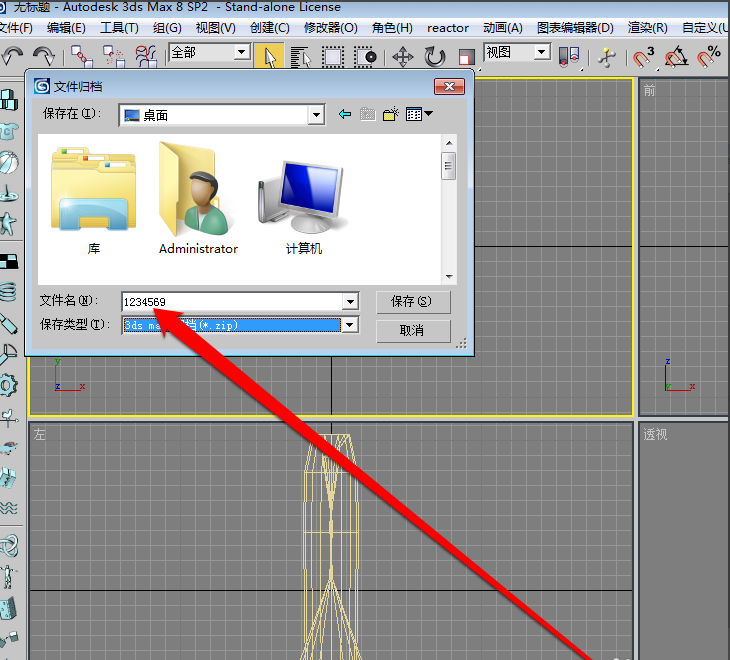Screen dimensions: 730x660
Task: Create reactor Wind (weathervane icon)
Action: [x=9, y=417]
